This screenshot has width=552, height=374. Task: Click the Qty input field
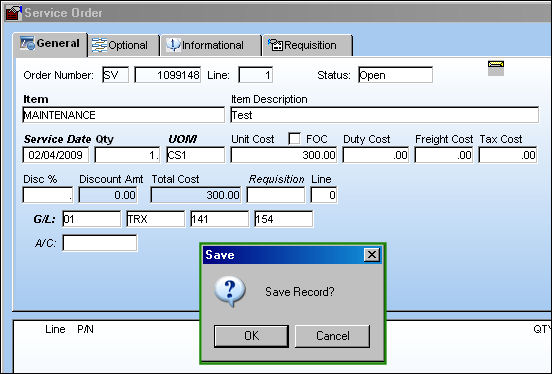click(x=127, y=155)
